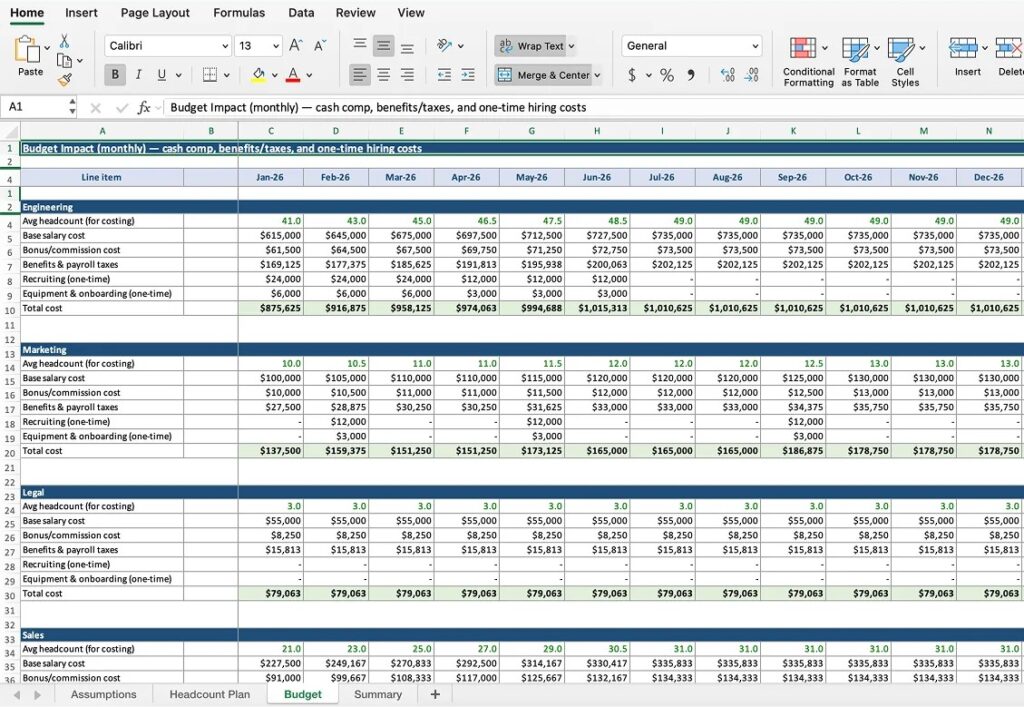This screenshot has height=707, width=1024.
Task: Click the Increase Font Size icon
Action: [296, 46]
